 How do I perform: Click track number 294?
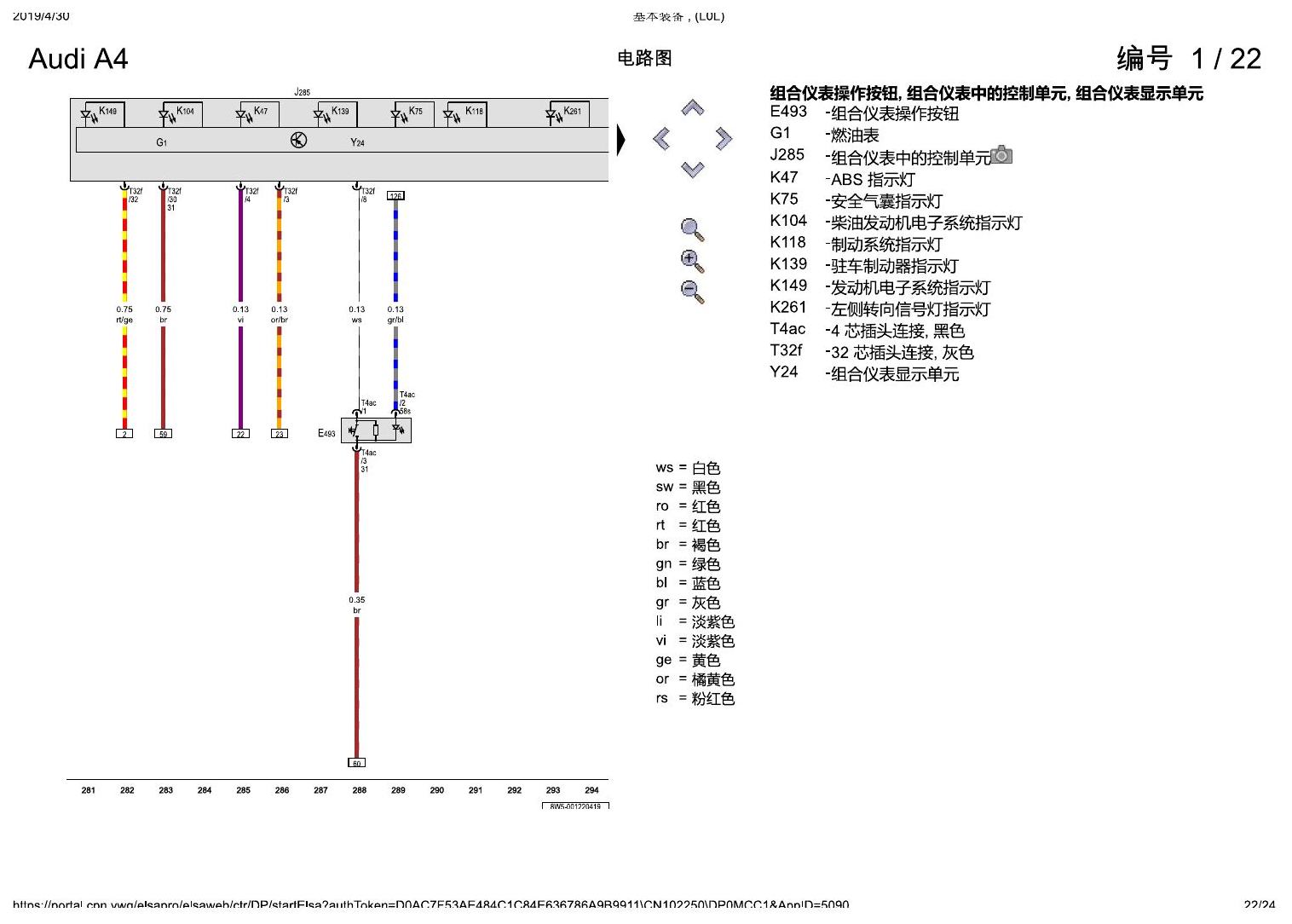(x=591, y=790)
